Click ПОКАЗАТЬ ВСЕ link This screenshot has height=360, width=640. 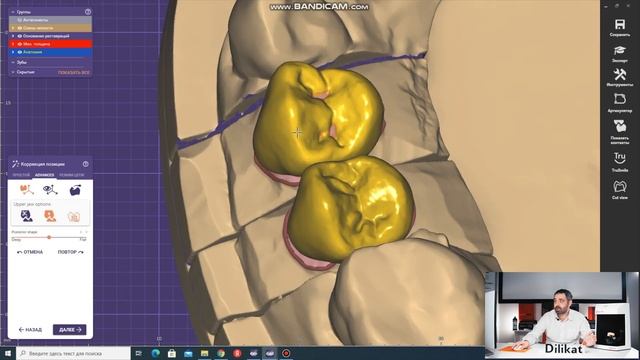[x=73, y=72]
